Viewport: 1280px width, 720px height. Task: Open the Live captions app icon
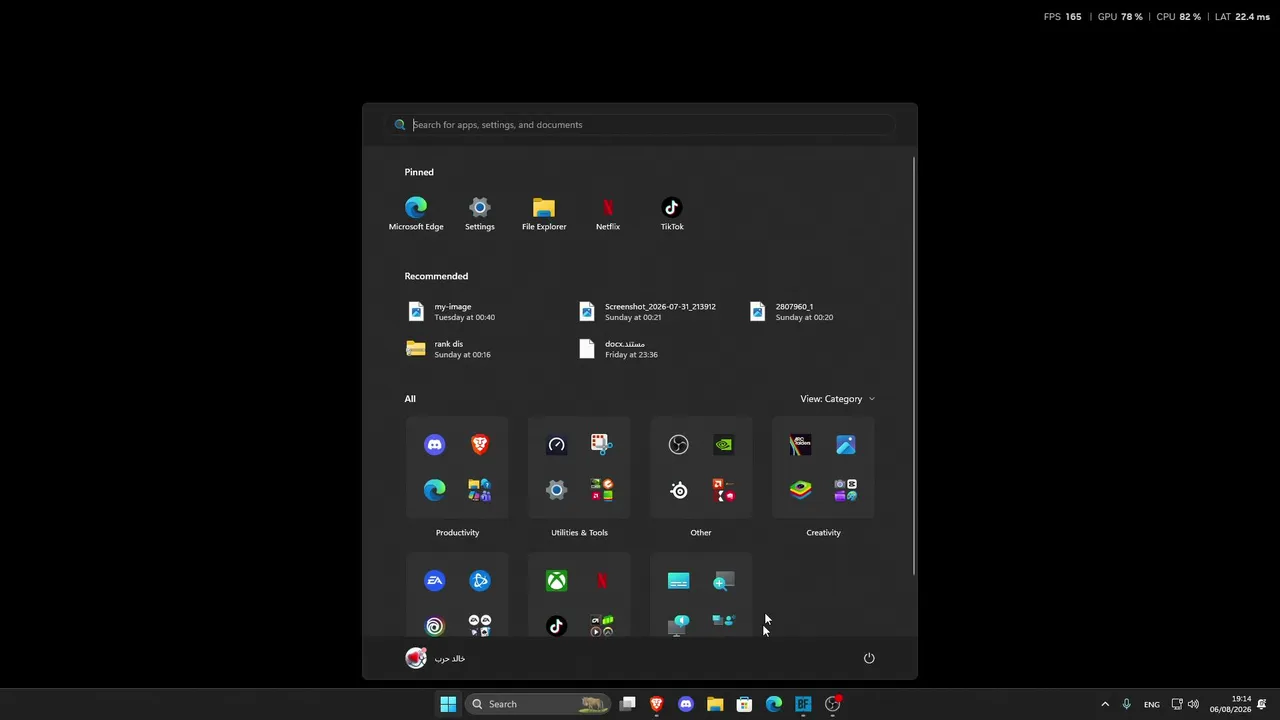pyautogui.click(x=679, y=581)
